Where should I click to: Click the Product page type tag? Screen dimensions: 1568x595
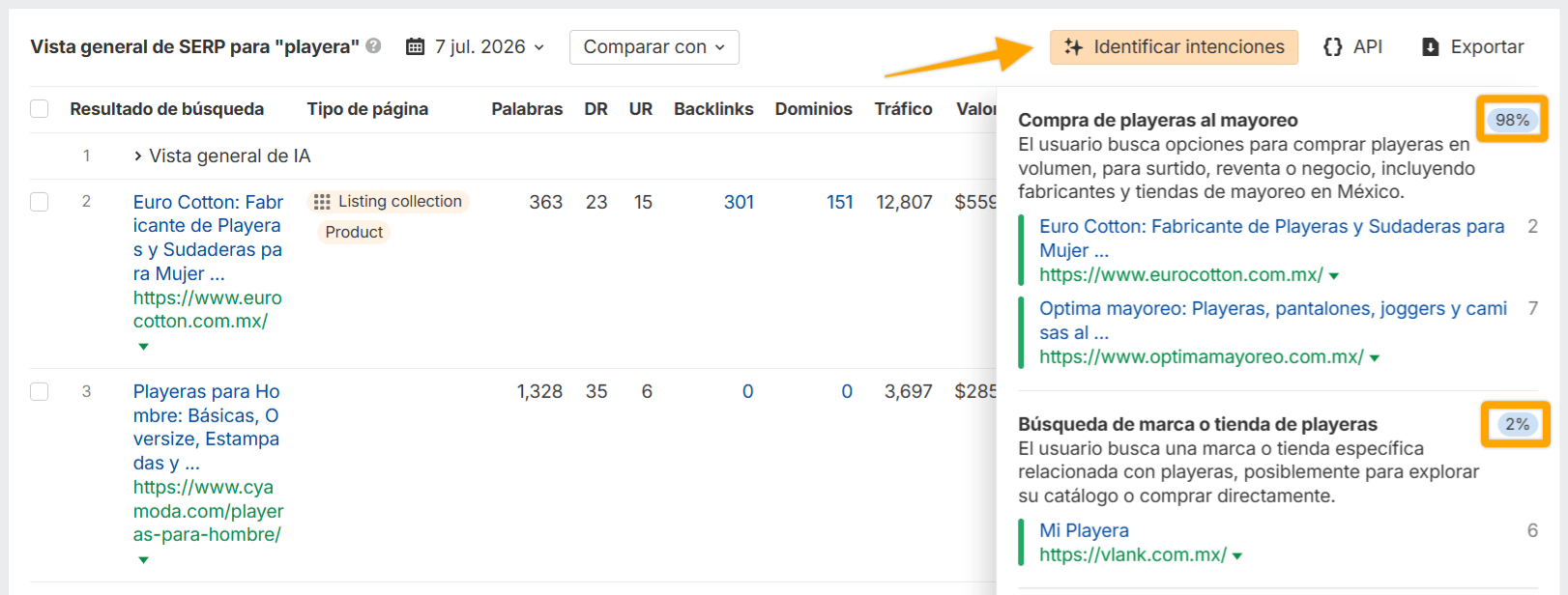[354, 233]
